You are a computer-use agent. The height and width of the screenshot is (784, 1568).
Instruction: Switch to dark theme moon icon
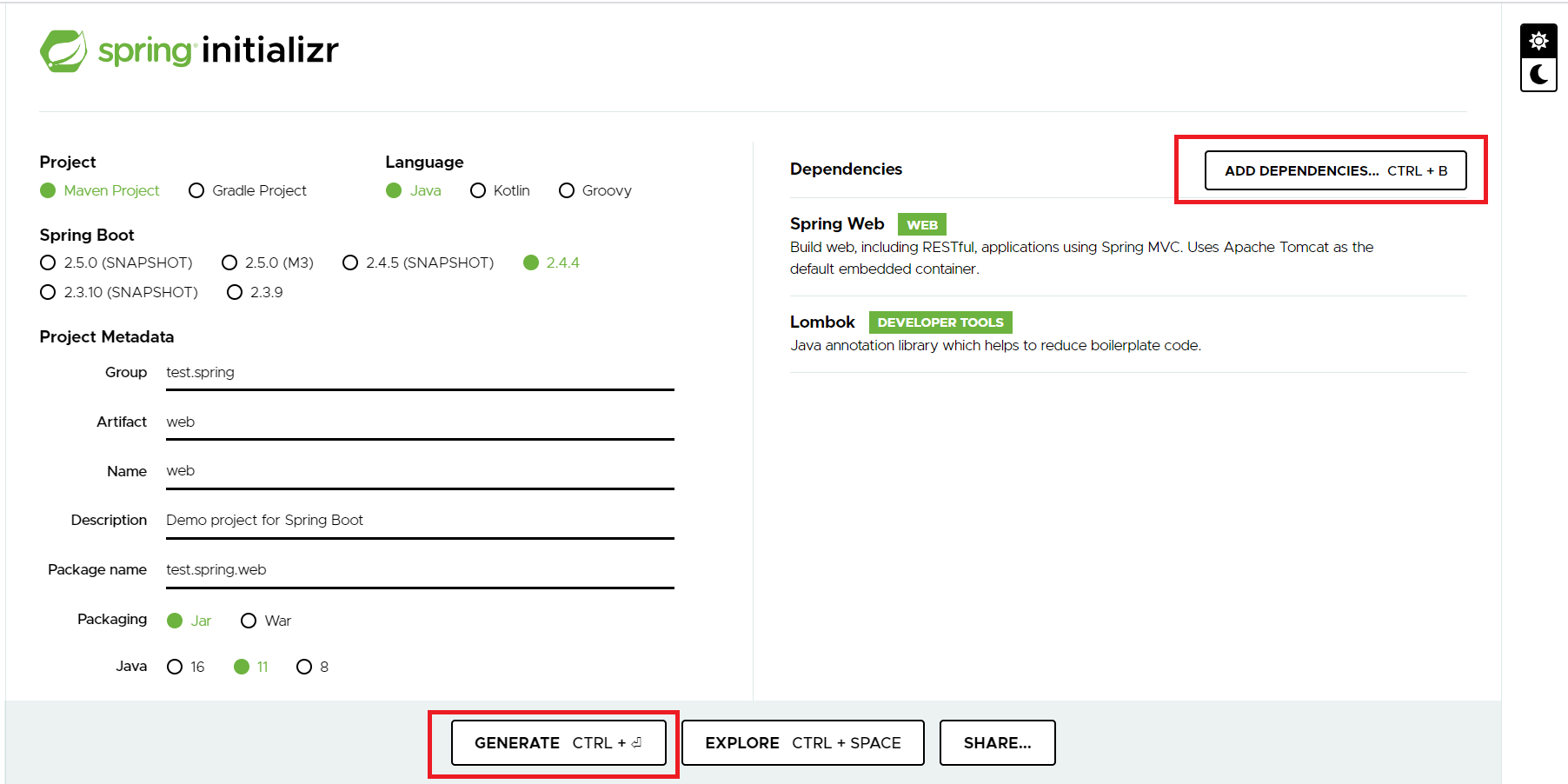[1538, 74]
